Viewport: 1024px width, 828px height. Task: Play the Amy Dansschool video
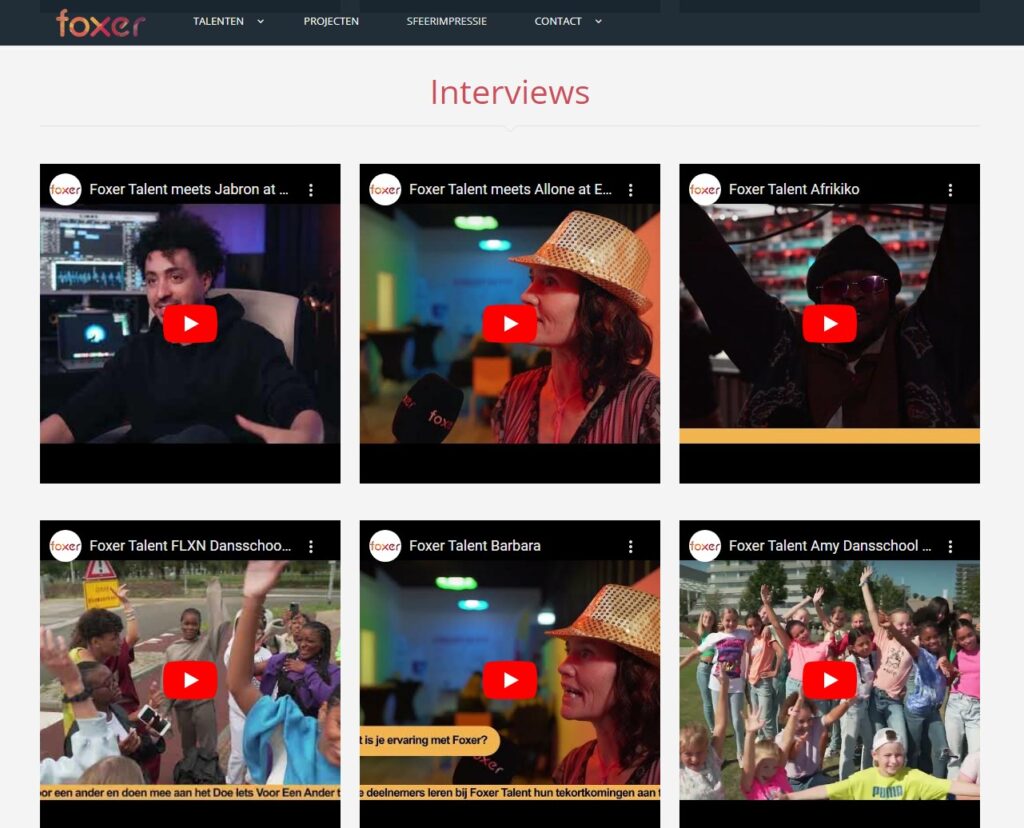click(x=829, y=680)
